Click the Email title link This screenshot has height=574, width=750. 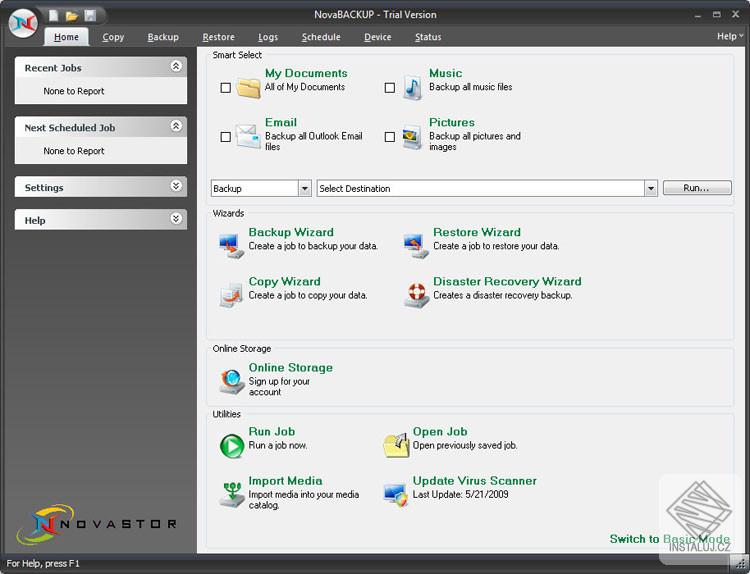click(x=281, y=122)
